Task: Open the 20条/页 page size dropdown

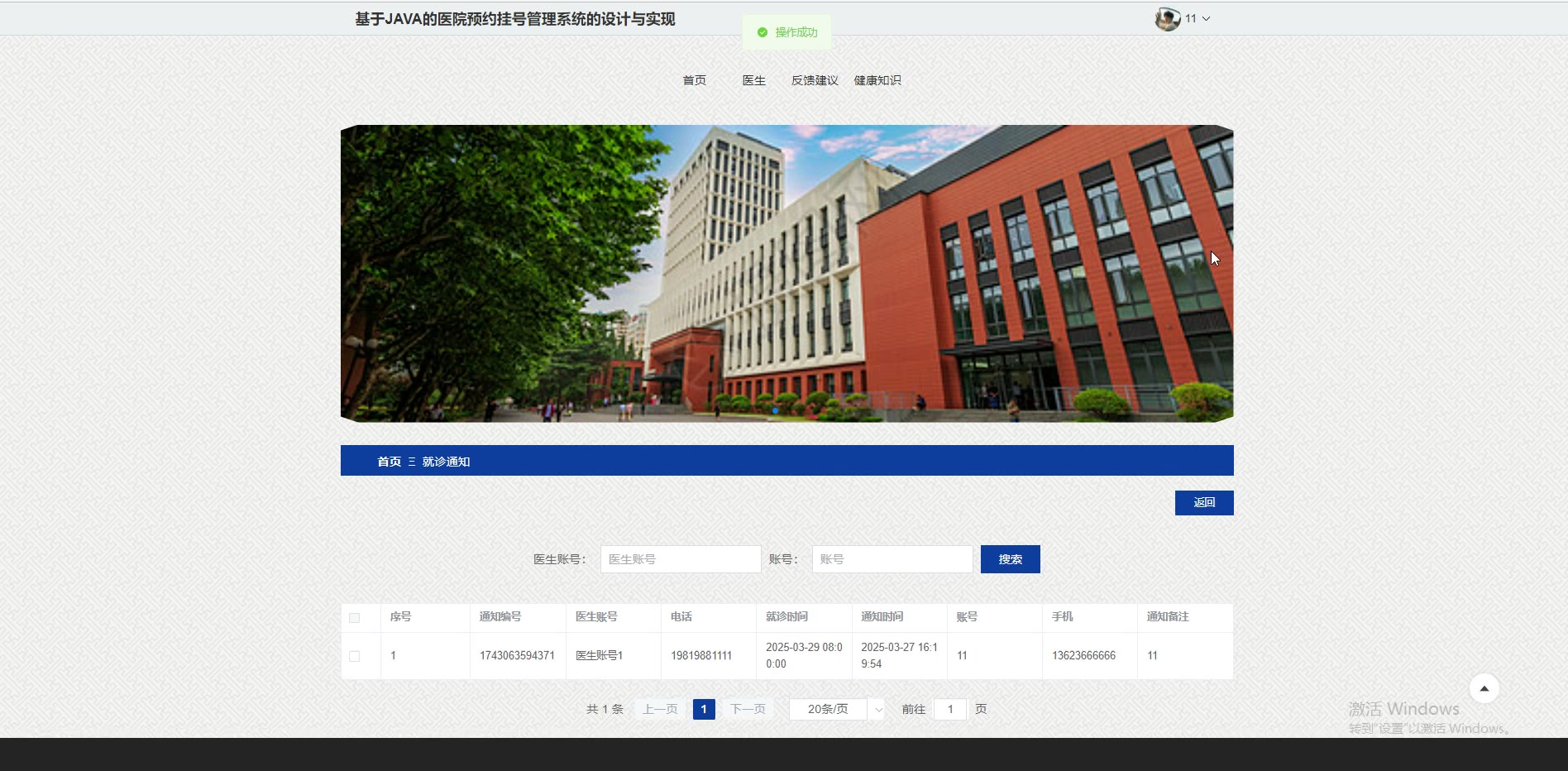Action: coord(836,709)
